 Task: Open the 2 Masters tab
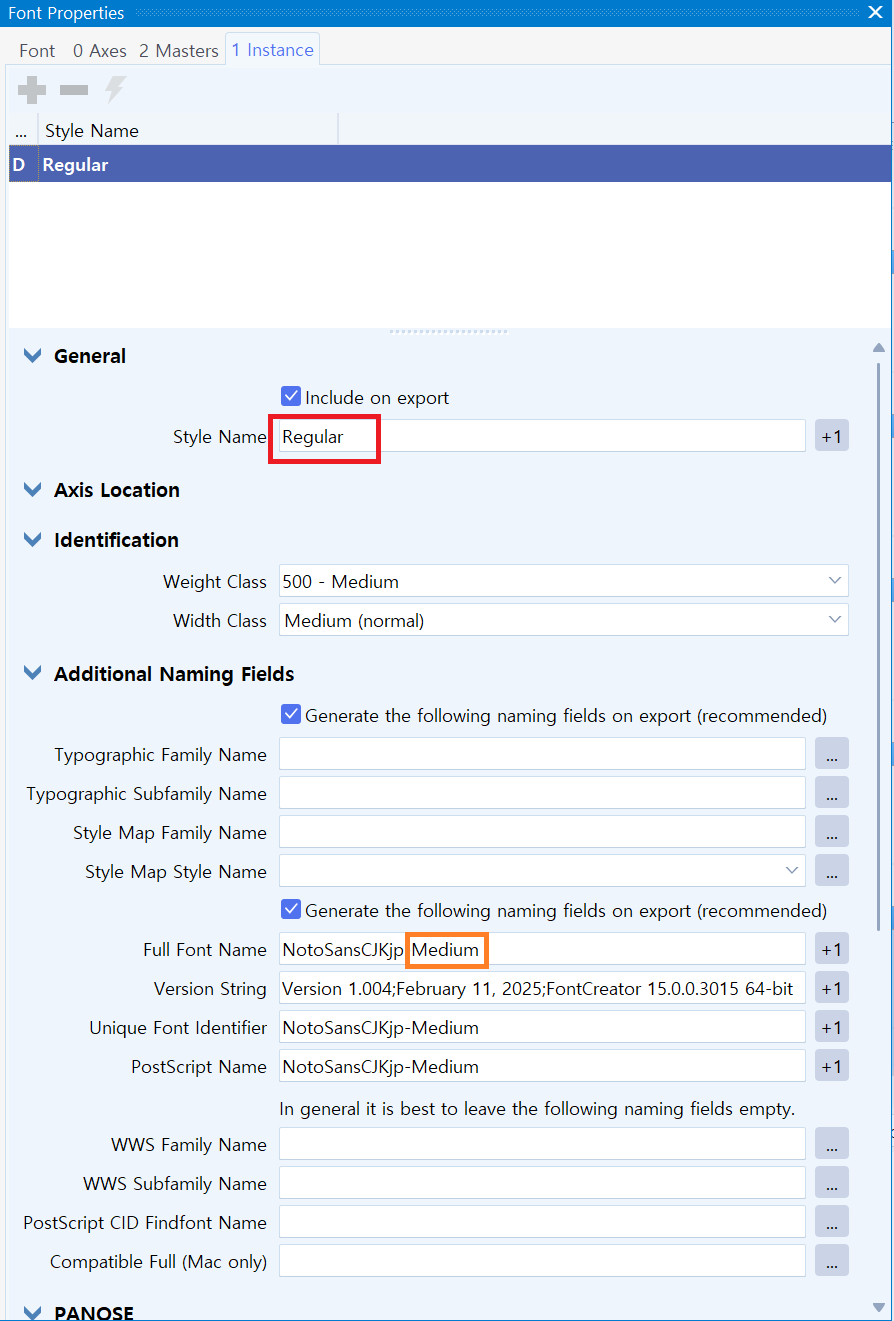coord(178,50)
